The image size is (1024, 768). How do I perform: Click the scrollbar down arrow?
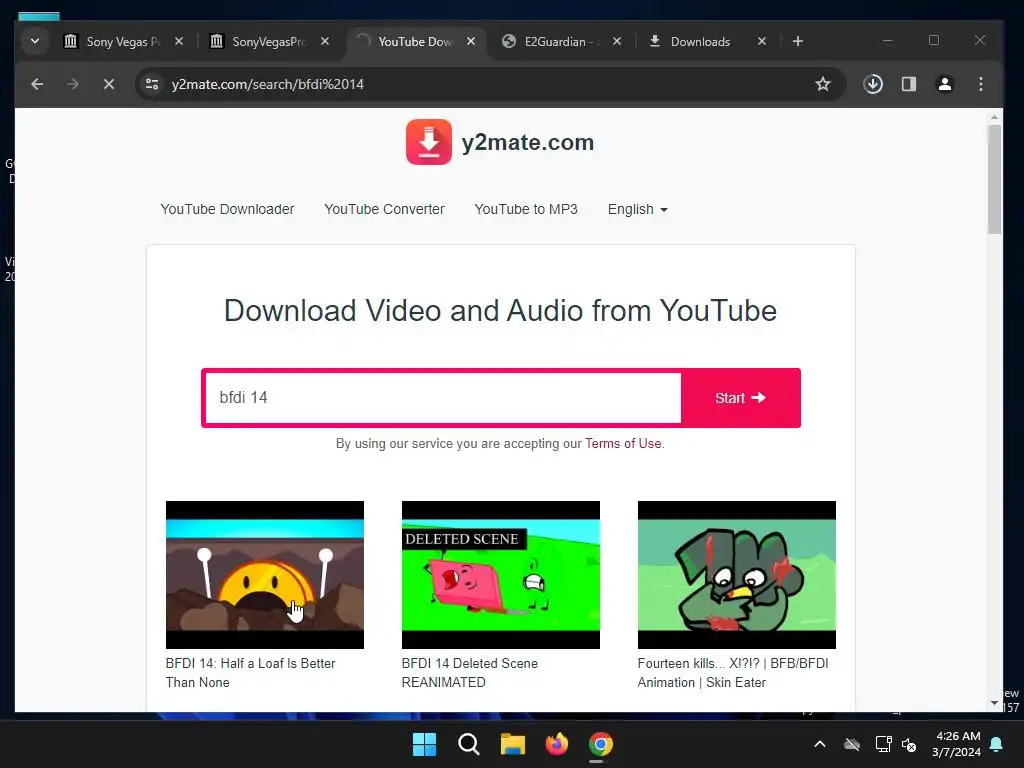[x=994, y=703]
